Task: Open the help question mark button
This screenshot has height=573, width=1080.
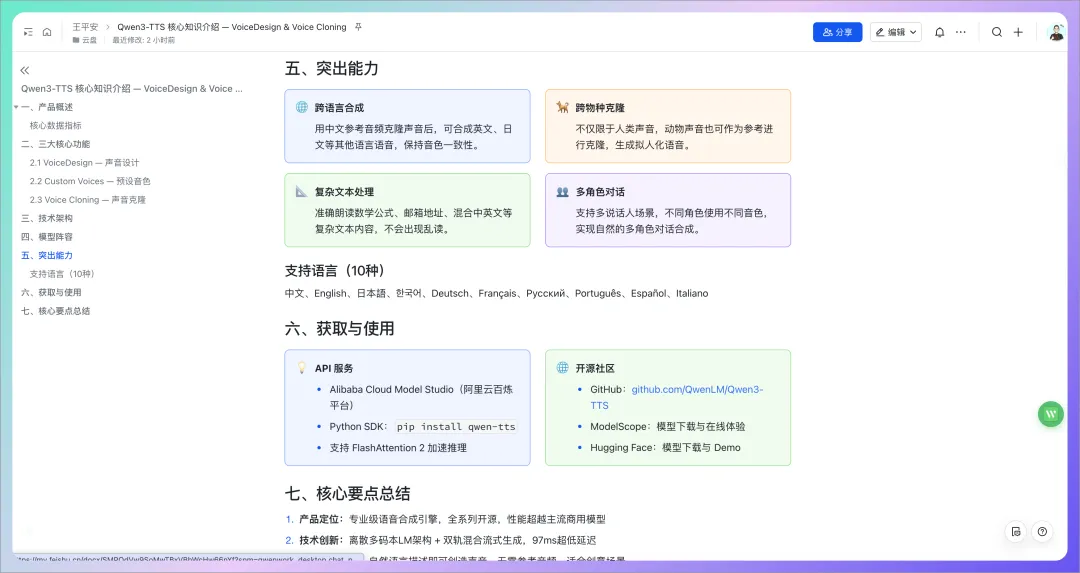Action: pyautogui.click(x=1042, y=532)
